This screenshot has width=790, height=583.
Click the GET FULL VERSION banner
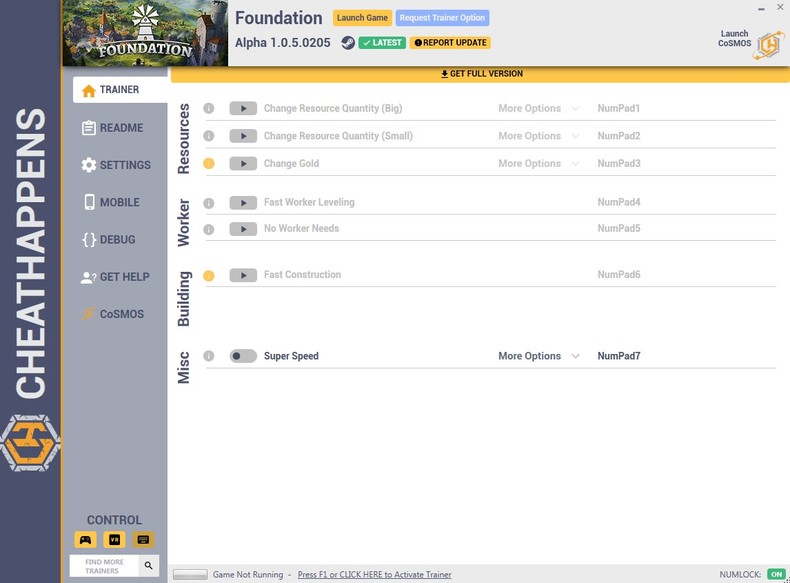pyautogui.click(x=481, y=74)
